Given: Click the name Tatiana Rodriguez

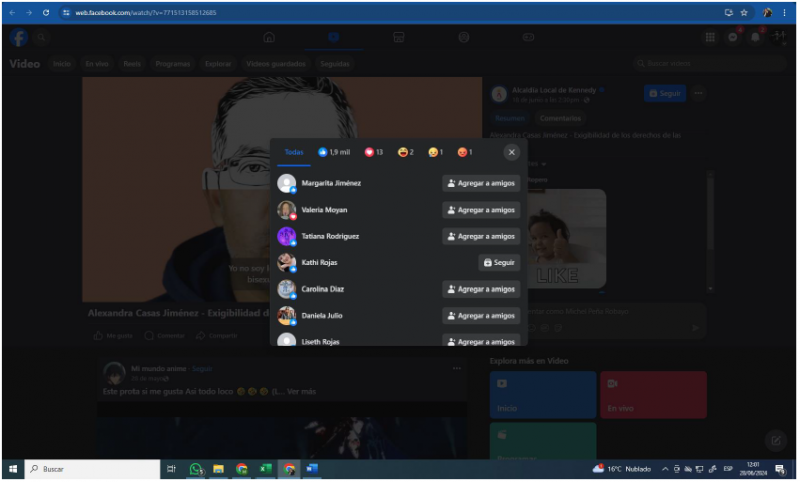Looking at the screenshot, I should 331,237.
